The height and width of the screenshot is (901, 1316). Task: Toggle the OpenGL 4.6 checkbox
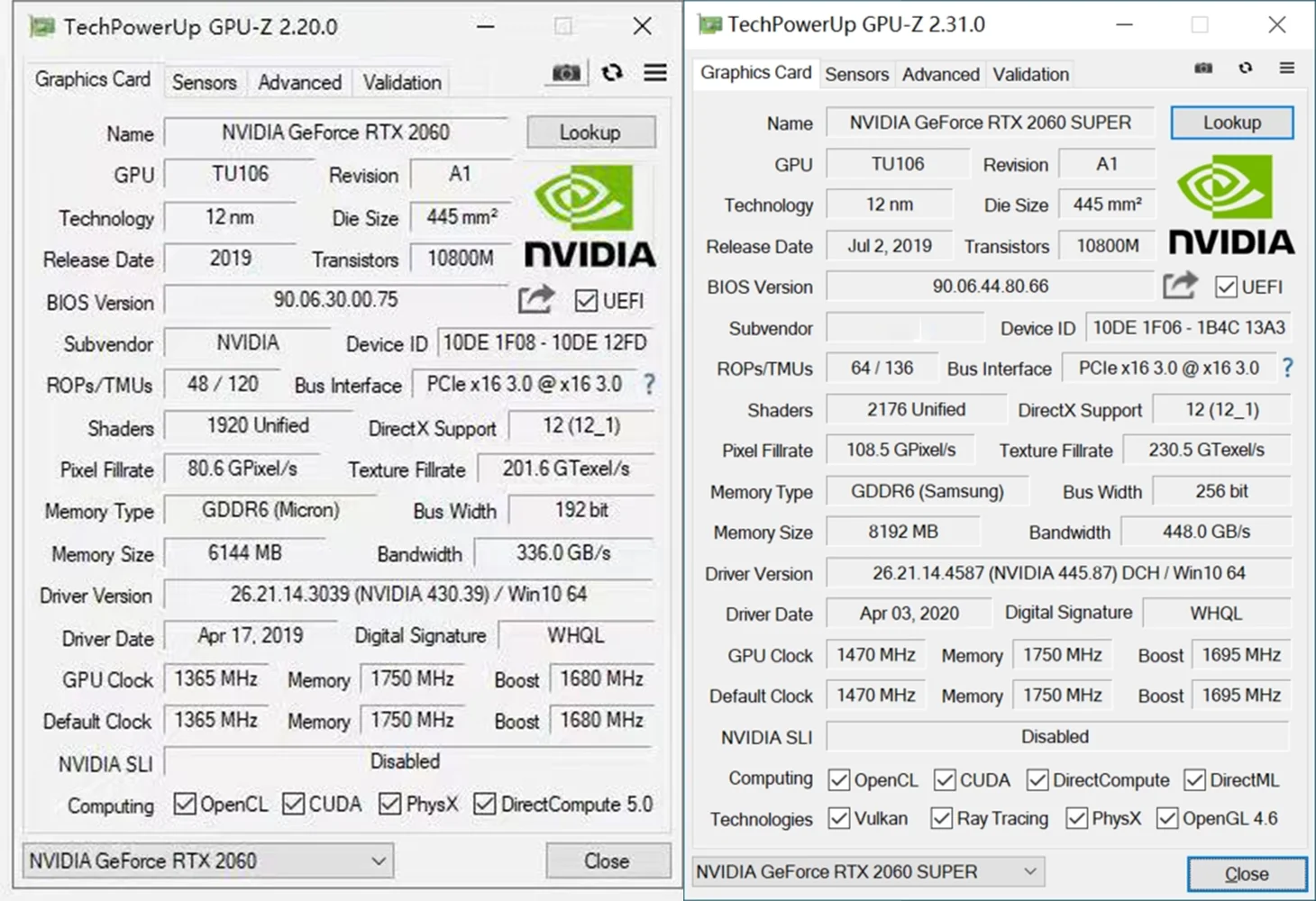pos(1167,818)
